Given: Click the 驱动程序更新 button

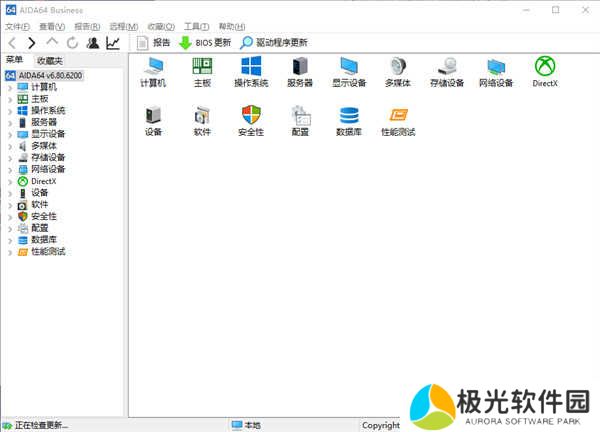Looking at the screenshot, I should tap(273, 43).
